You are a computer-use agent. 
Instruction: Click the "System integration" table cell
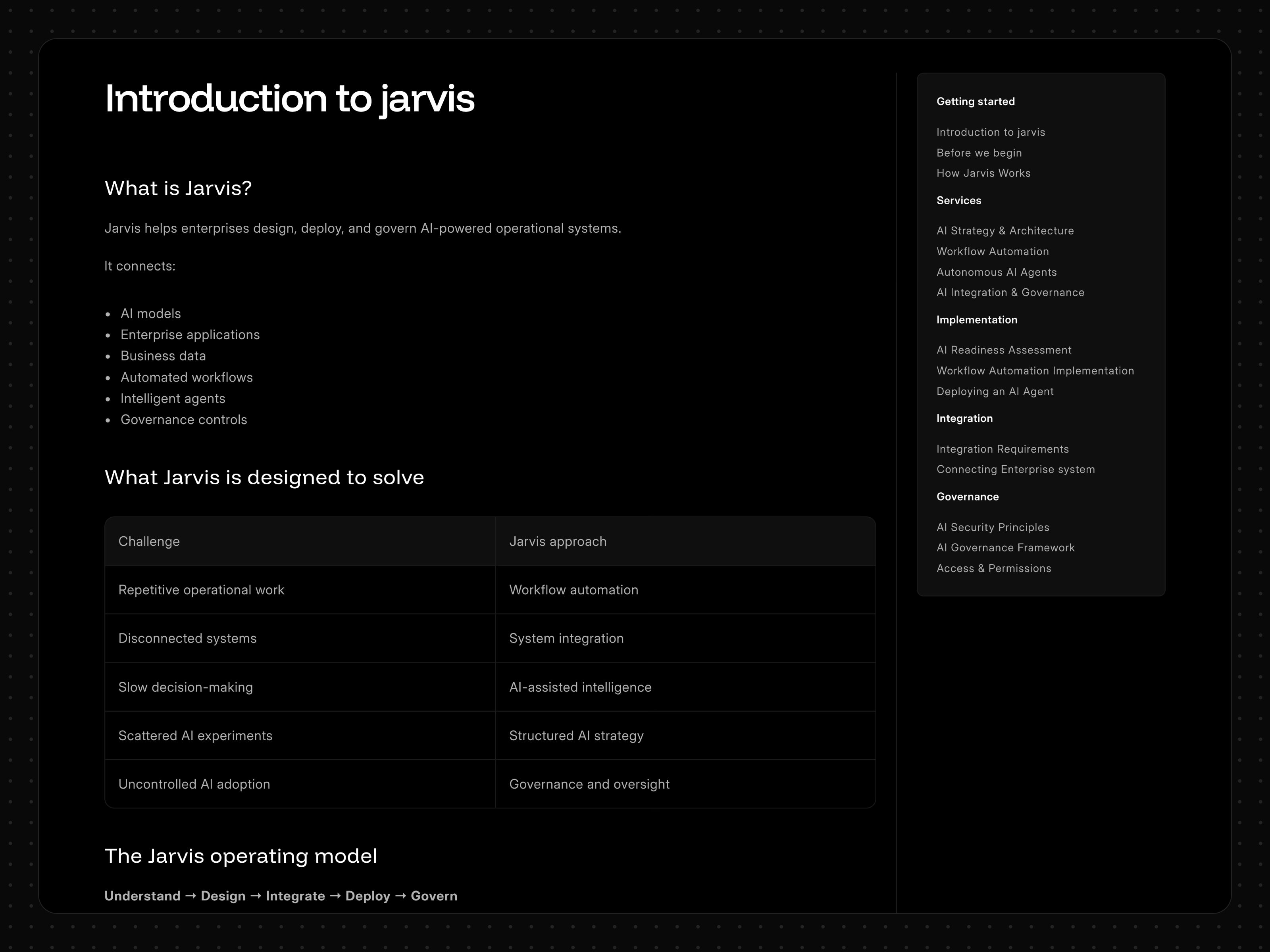click(x=685, y=639)
